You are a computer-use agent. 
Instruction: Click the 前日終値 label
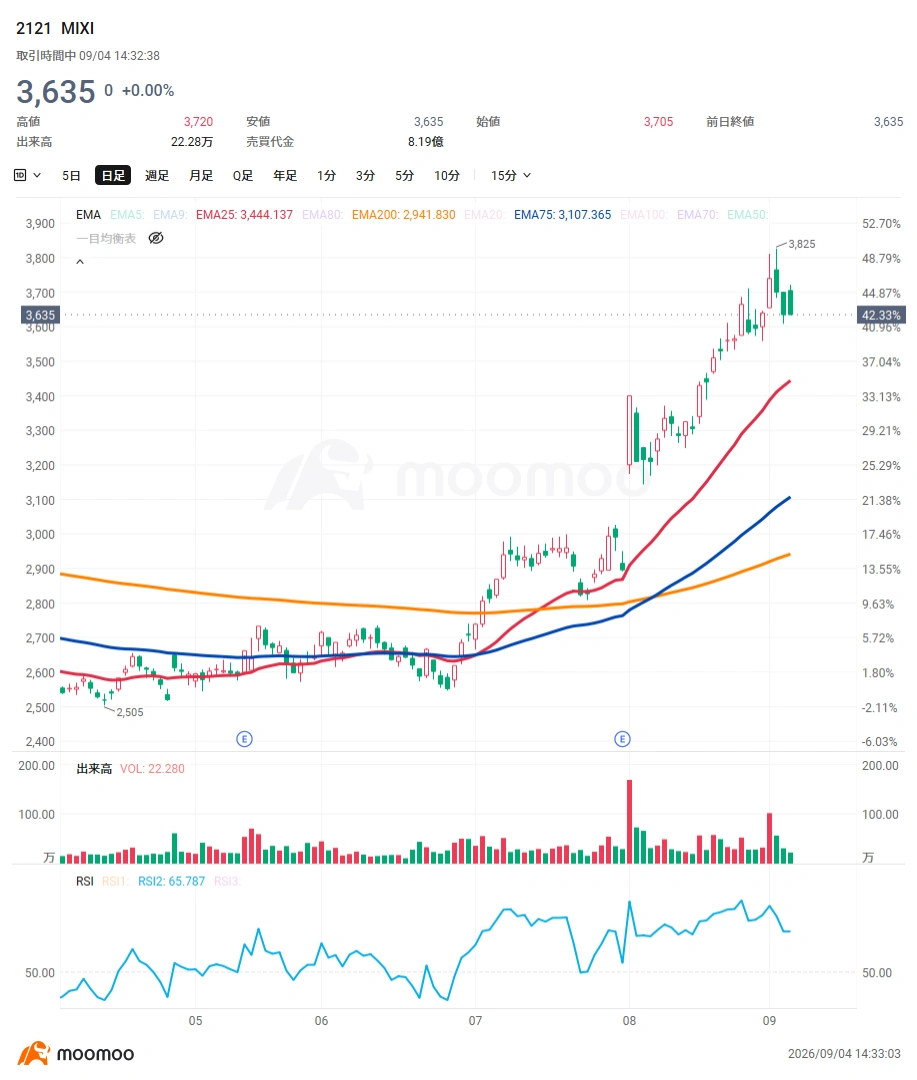coord(730,121)
